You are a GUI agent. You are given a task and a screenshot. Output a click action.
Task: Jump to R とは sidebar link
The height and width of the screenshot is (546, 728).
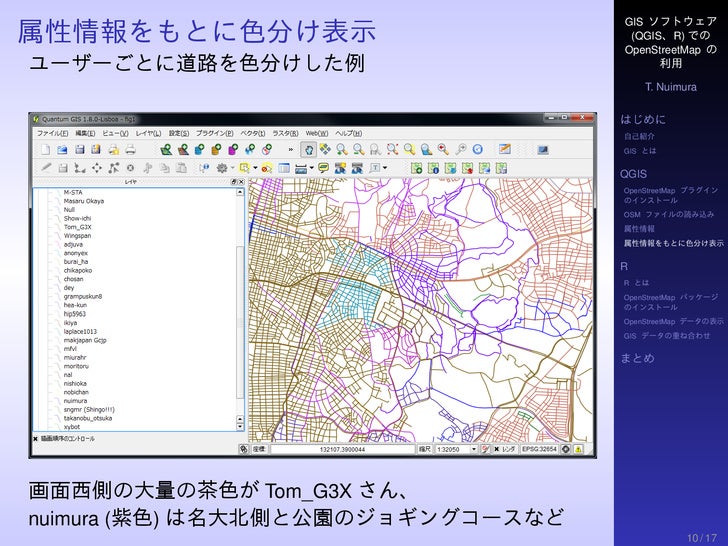[x=636, y=283]
